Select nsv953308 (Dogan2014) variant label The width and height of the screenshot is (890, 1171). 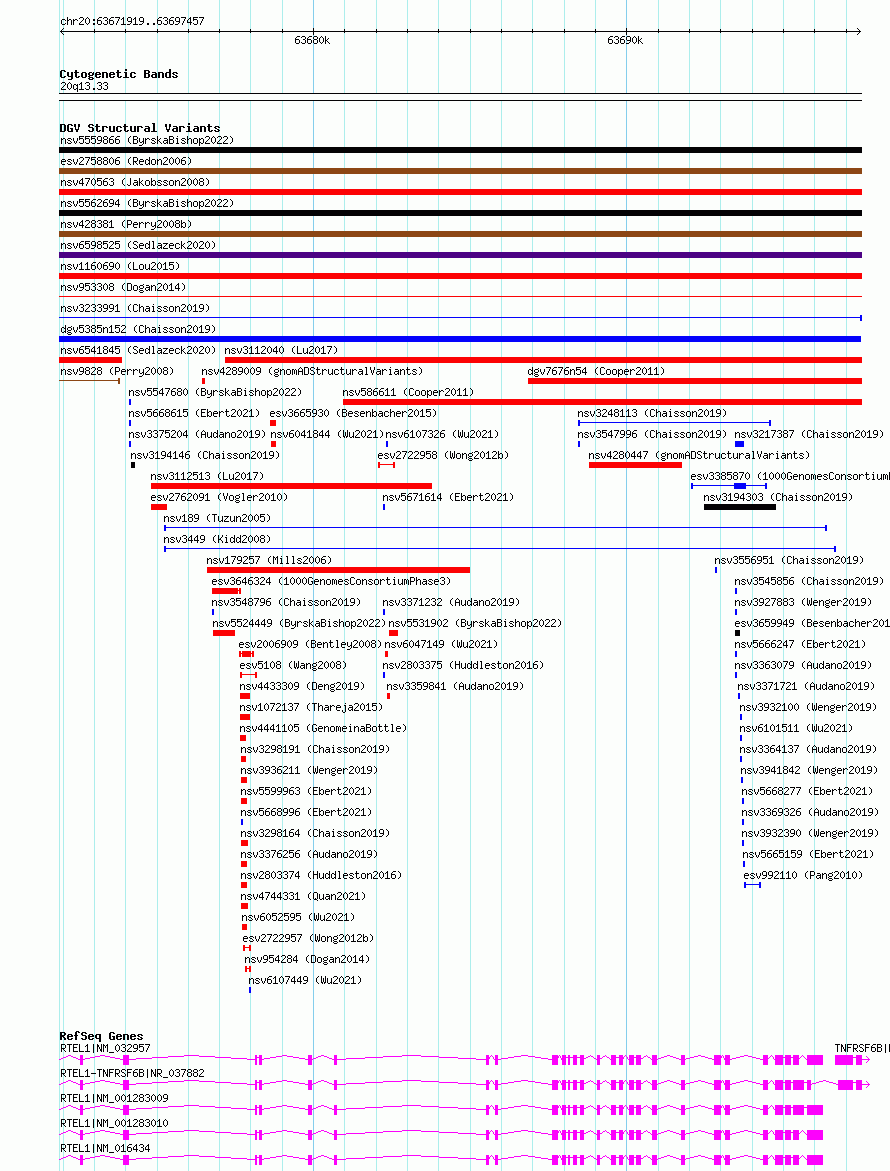pos(123,287)
